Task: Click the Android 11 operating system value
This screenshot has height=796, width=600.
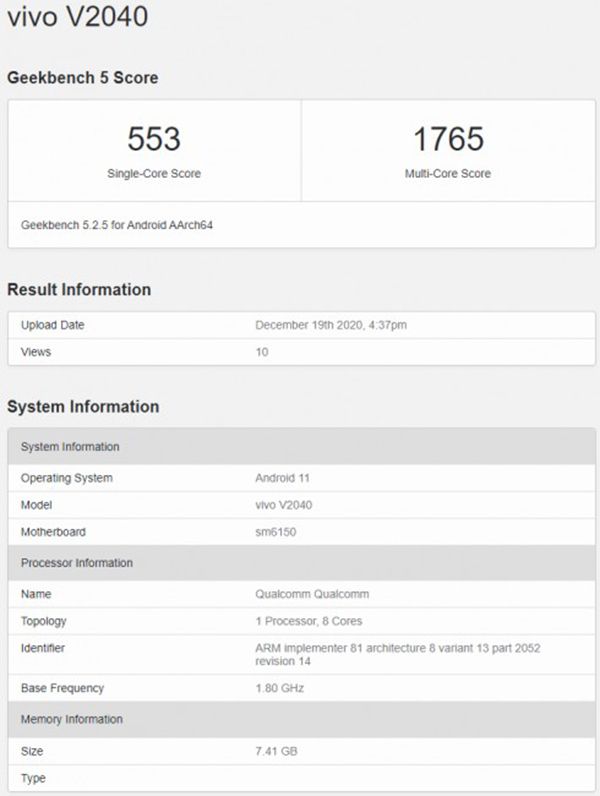Action: pyautogui.click(x=284, y=478)
